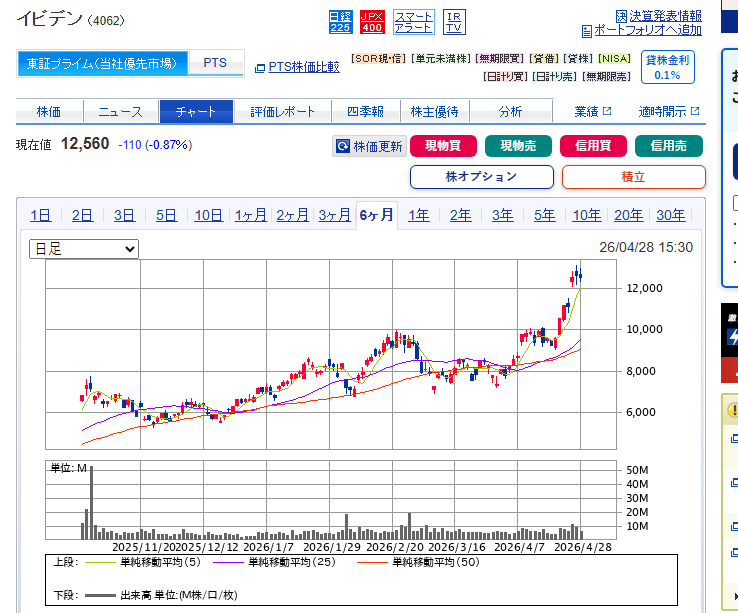Viewport: 738px width, 613px height.
Task: Set chart range to 20年
Action: 629,216
